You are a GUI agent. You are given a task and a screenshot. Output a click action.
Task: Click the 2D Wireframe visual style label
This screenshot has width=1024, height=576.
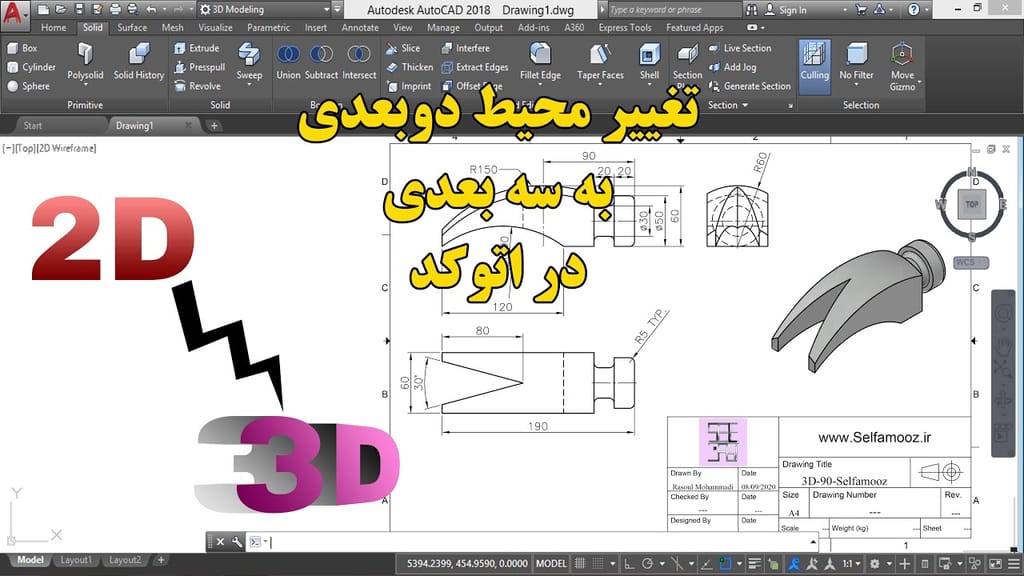[x=66, y=148]
